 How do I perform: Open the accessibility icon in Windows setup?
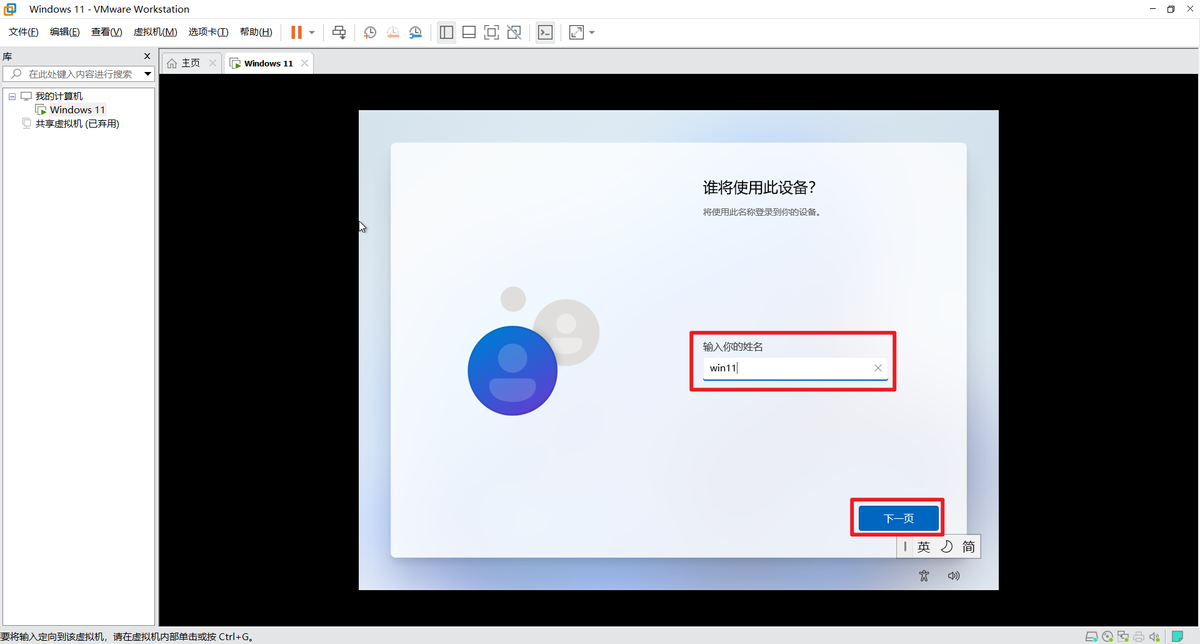925,576
